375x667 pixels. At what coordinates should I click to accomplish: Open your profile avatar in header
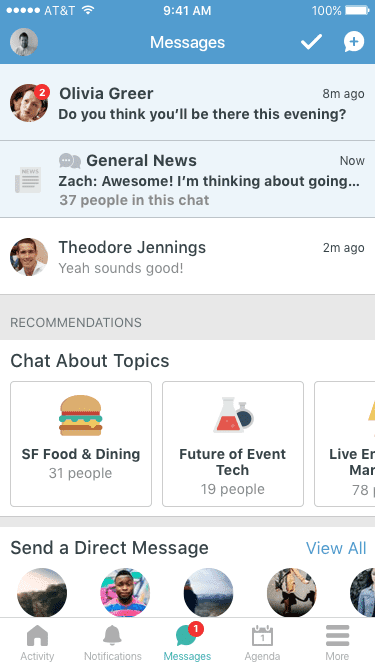pyautogui.click(x=24, y=42)
